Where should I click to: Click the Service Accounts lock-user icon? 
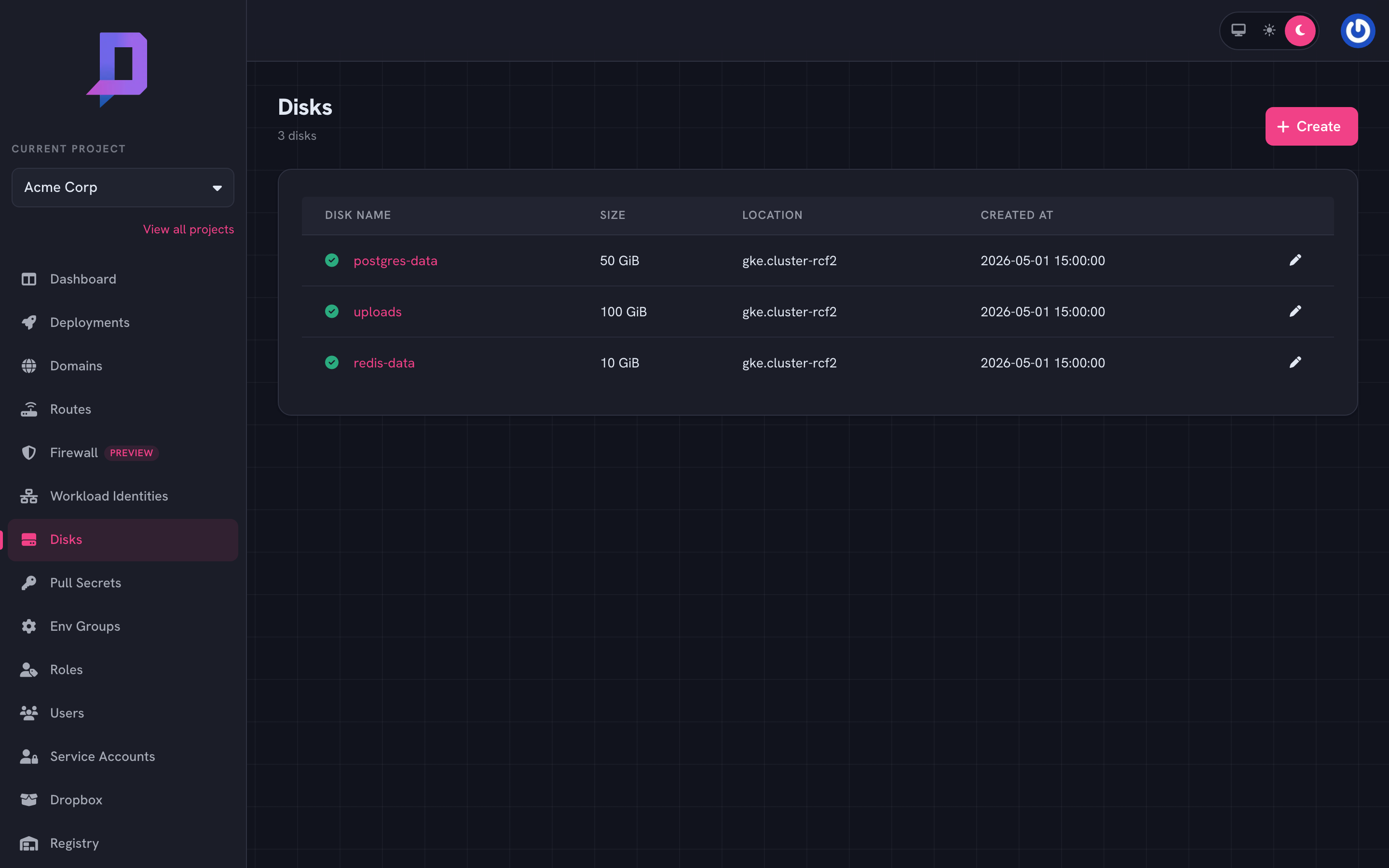tap(29, 757)
